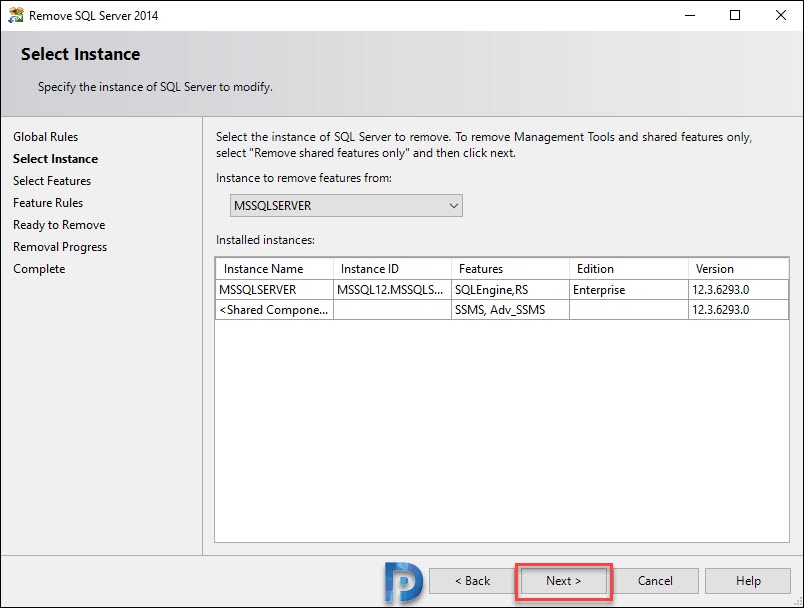Click the version cell in the MSSQLSERVER row

[739, 290]
